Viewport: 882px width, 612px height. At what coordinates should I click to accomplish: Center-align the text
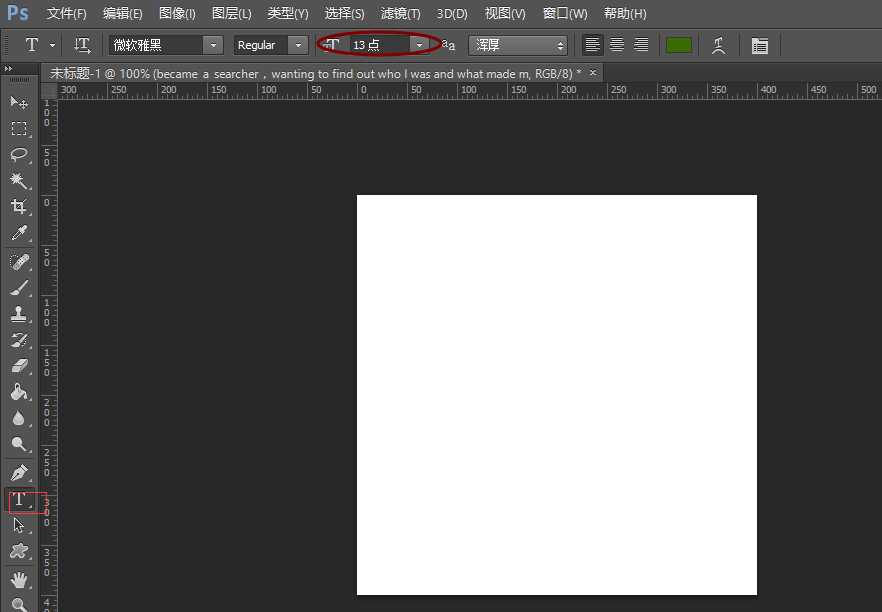point(617,45)
